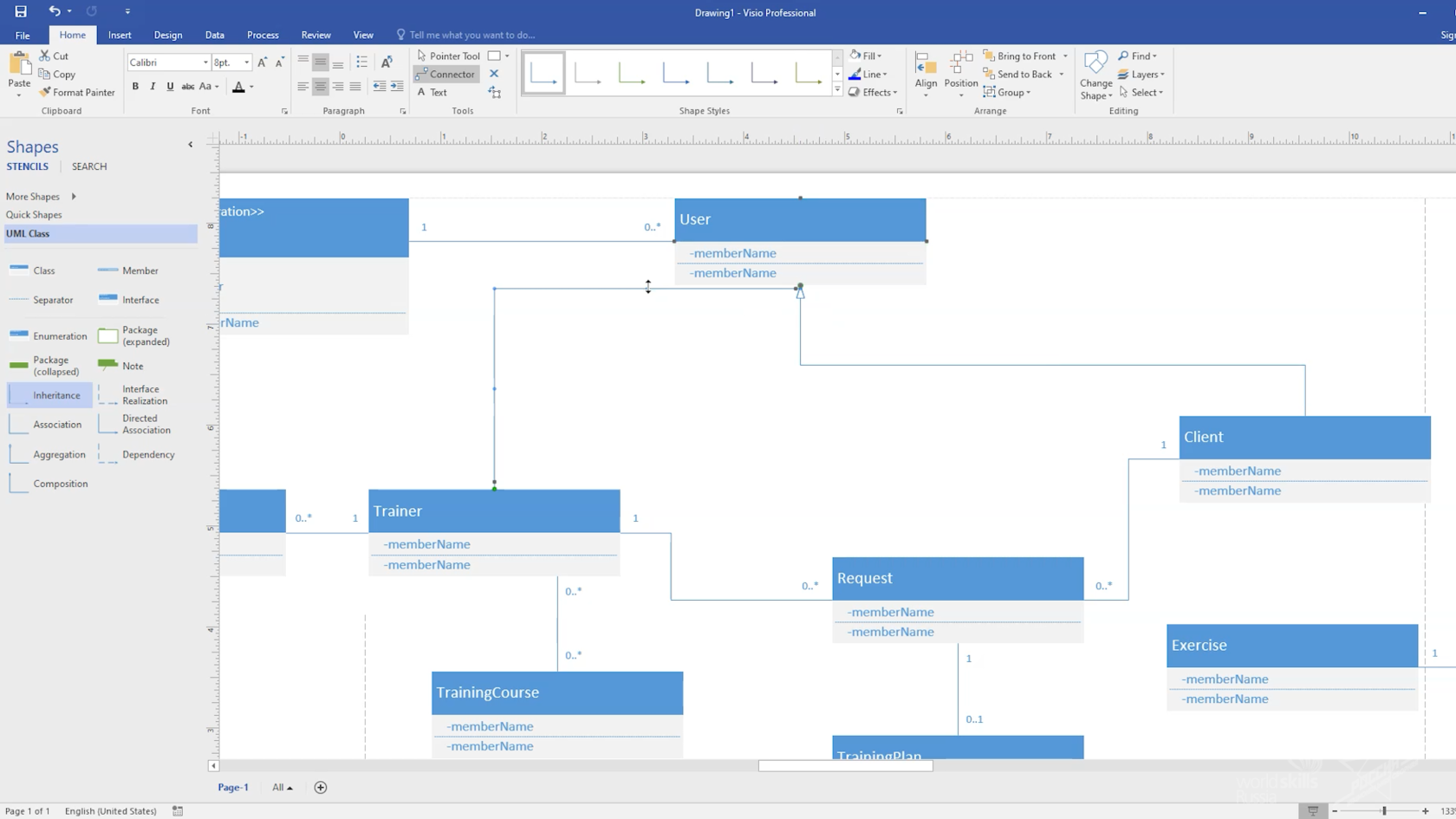Screen dimensions: 1456x819
Task: Click the Format Painter brush
Action: coord(45,92)
